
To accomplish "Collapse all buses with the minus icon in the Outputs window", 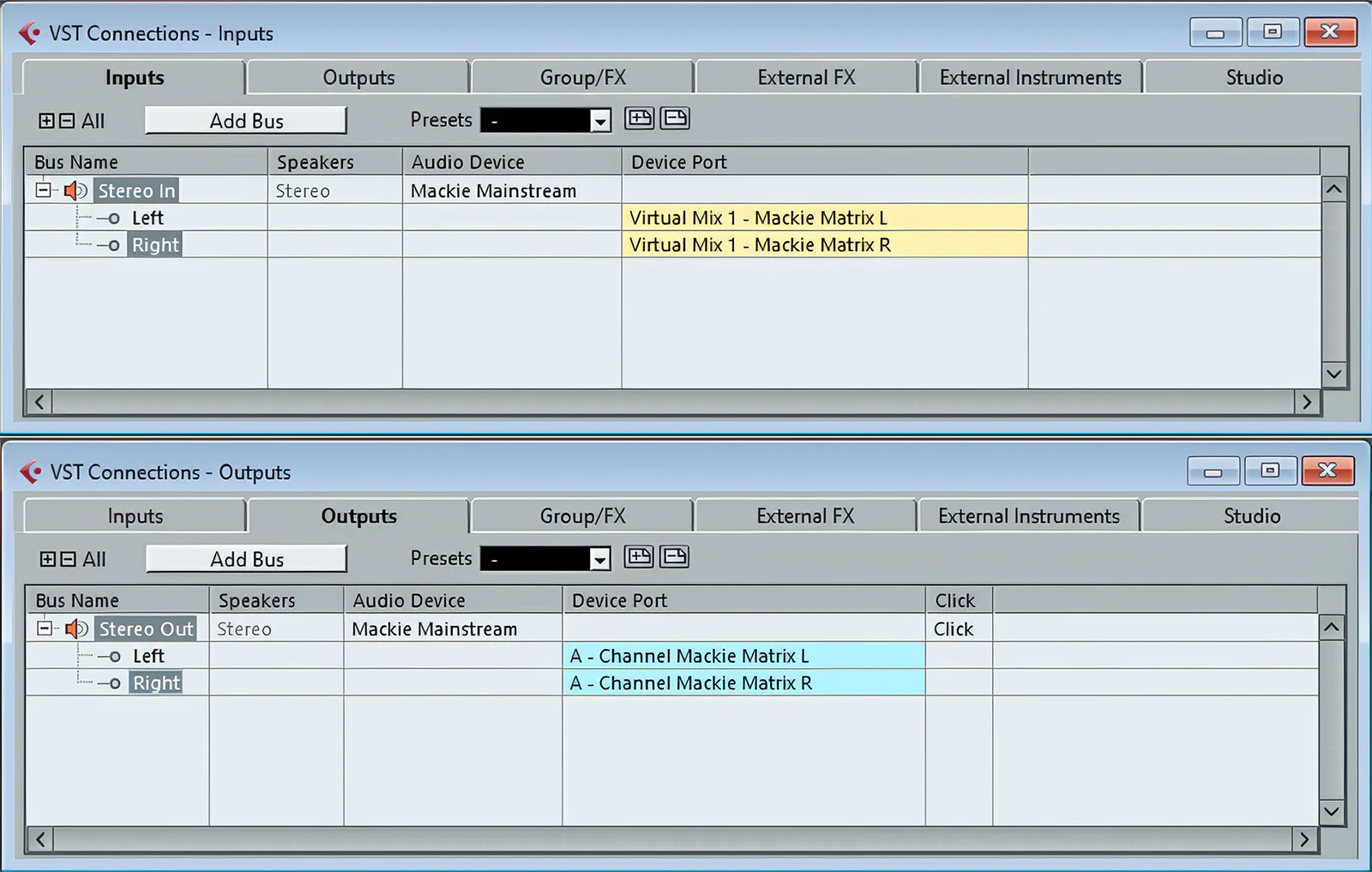I will [x=69, y=559].
